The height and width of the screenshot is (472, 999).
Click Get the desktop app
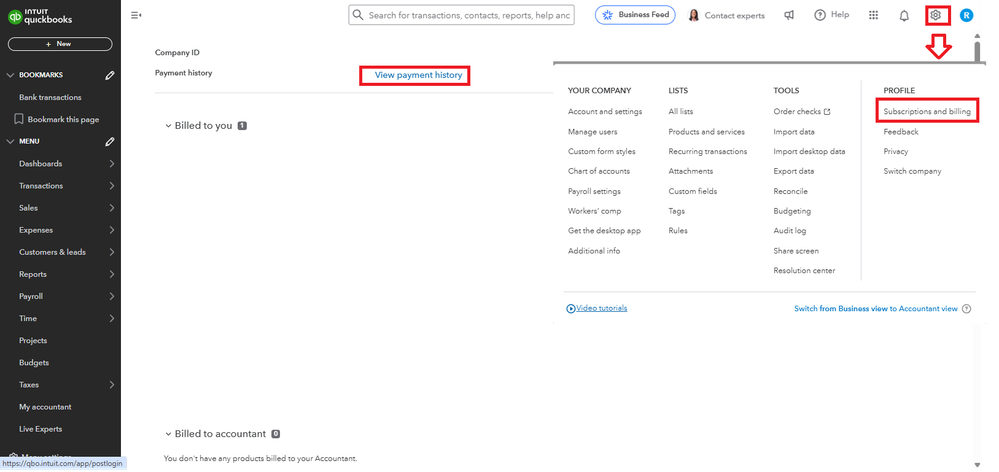point(604,231)
